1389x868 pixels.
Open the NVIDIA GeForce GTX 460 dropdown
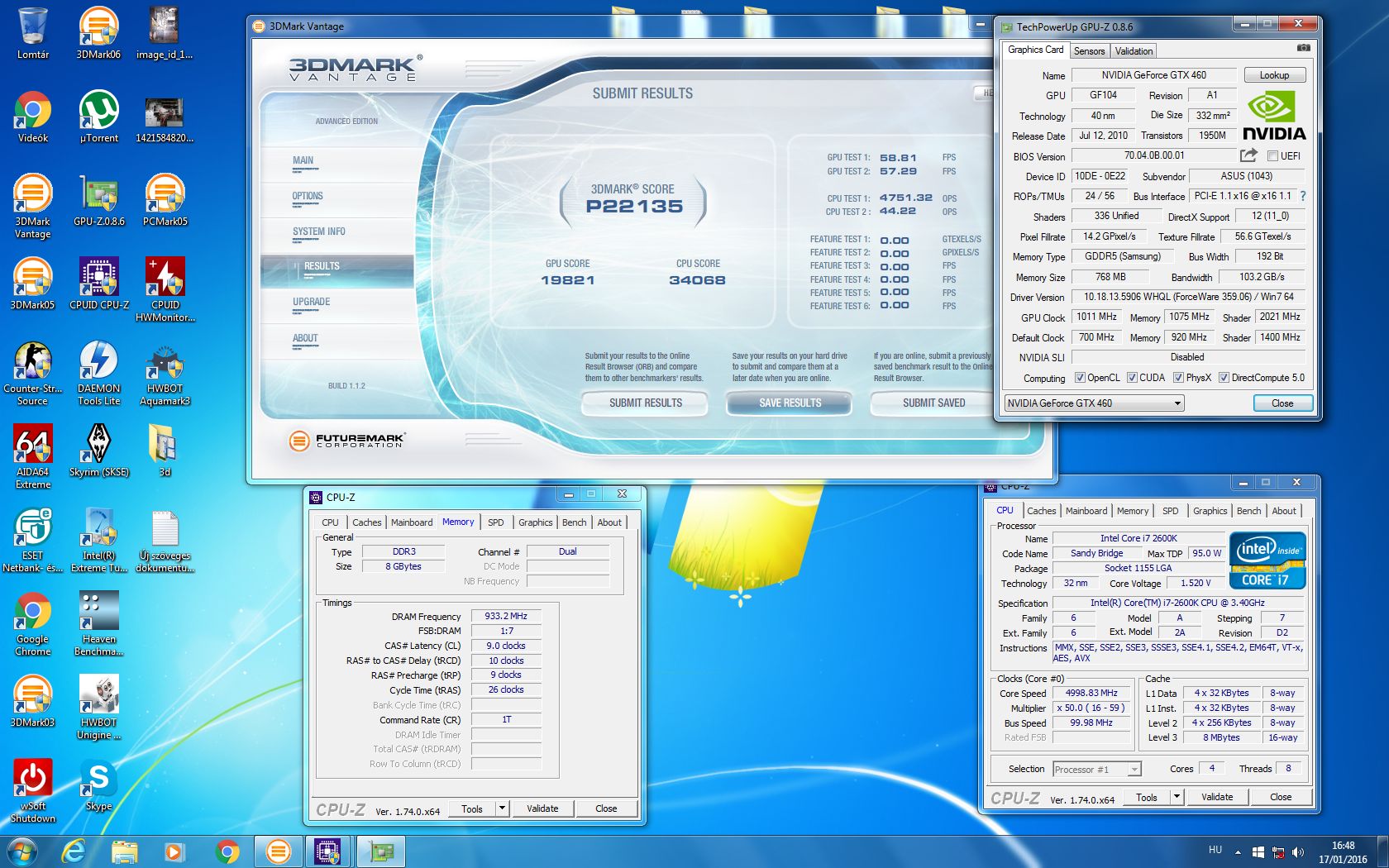(x=1095, y=403)
